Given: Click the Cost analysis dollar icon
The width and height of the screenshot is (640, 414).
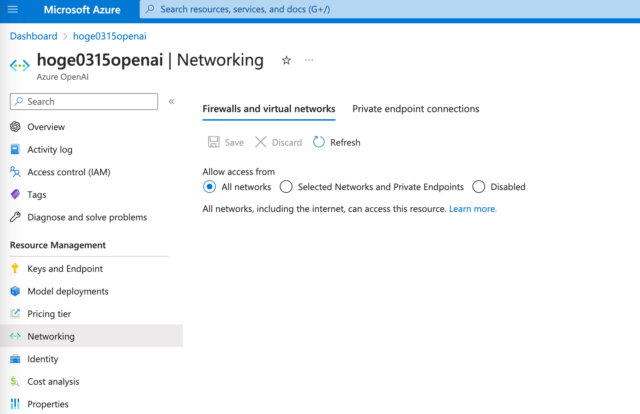Looking at the screenshot, I should 15,381.
